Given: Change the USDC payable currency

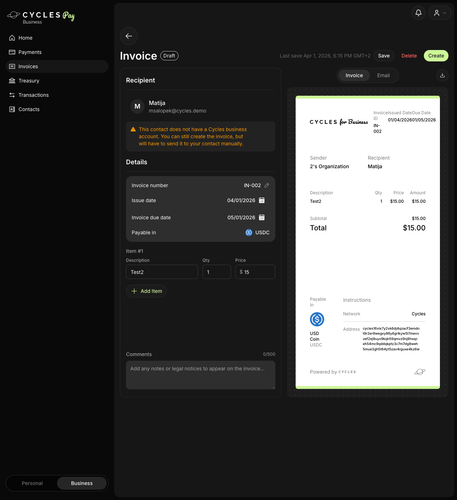Looking at the screenshot, I should [257, 233].
